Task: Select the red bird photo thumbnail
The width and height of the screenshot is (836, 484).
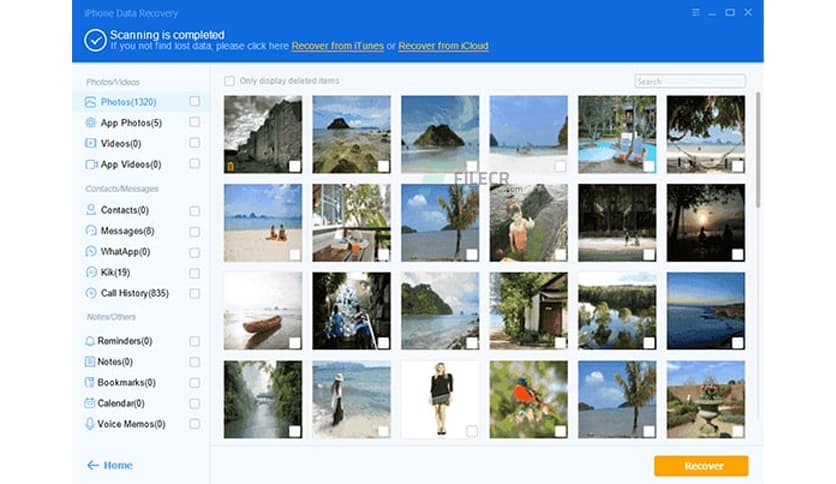Action: (x=528, y=399)
